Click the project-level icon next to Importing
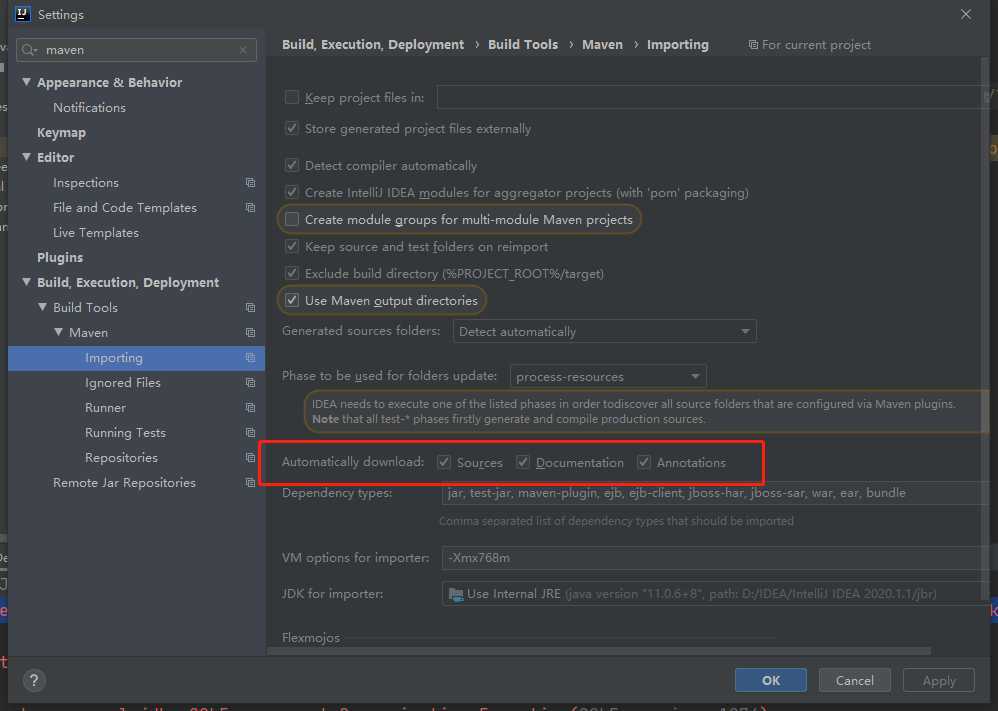 250,358
